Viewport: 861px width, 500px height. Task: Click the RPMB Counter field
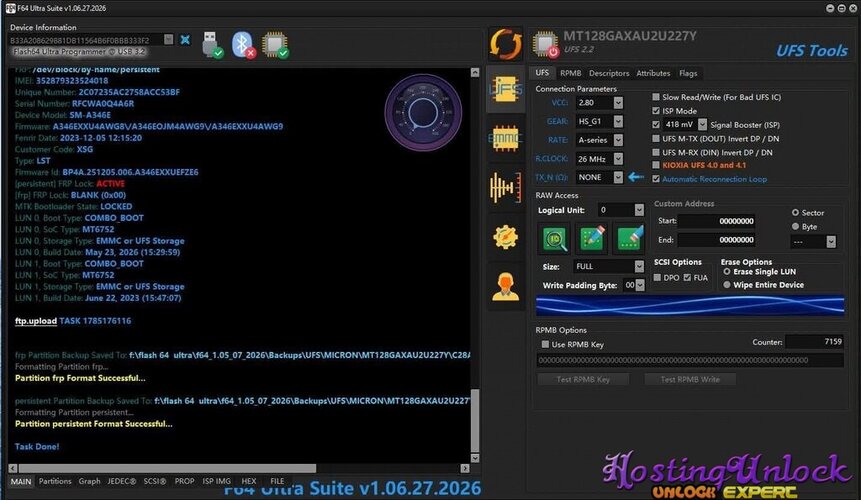coord(814,341)
